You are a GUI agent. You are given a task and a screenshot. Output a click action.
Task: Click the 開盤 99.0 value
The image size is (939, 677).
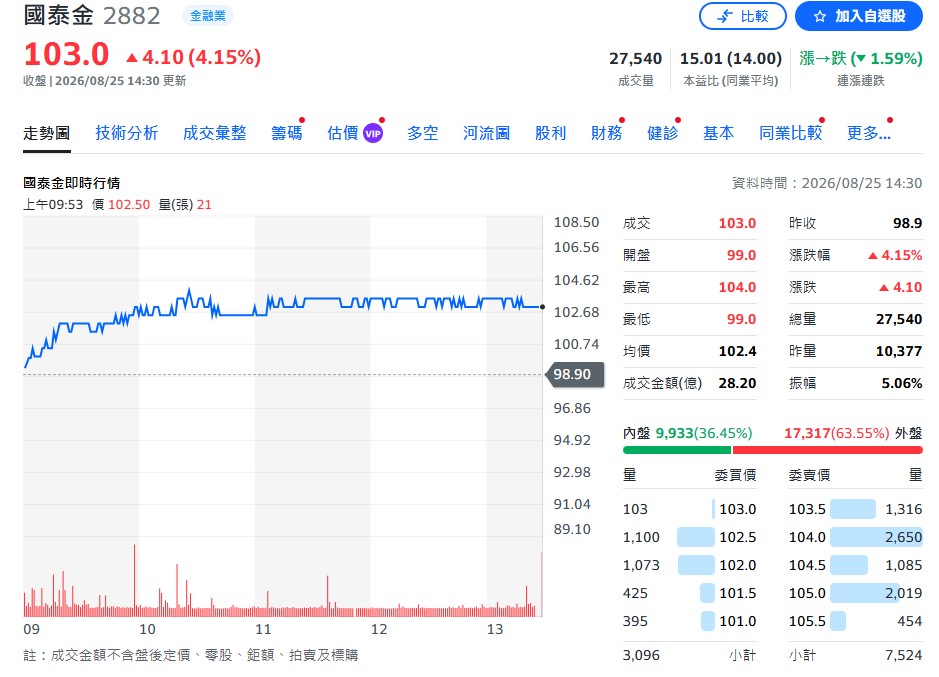pos(741,255)
